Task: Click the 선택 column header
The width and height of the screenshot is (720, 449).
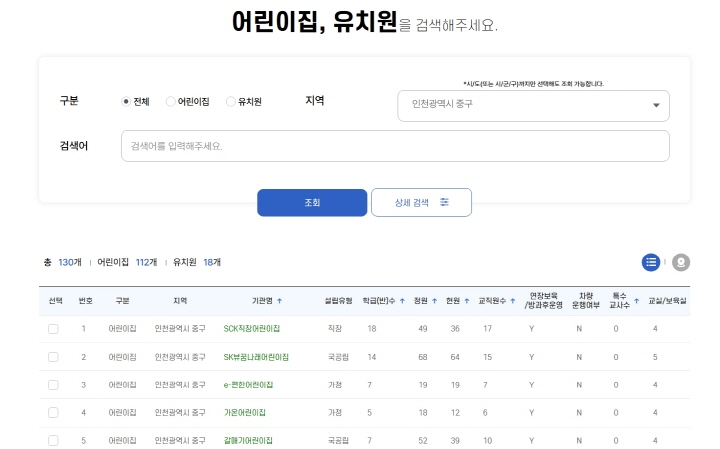Action: pyautogui.click(x=56, y=301)
